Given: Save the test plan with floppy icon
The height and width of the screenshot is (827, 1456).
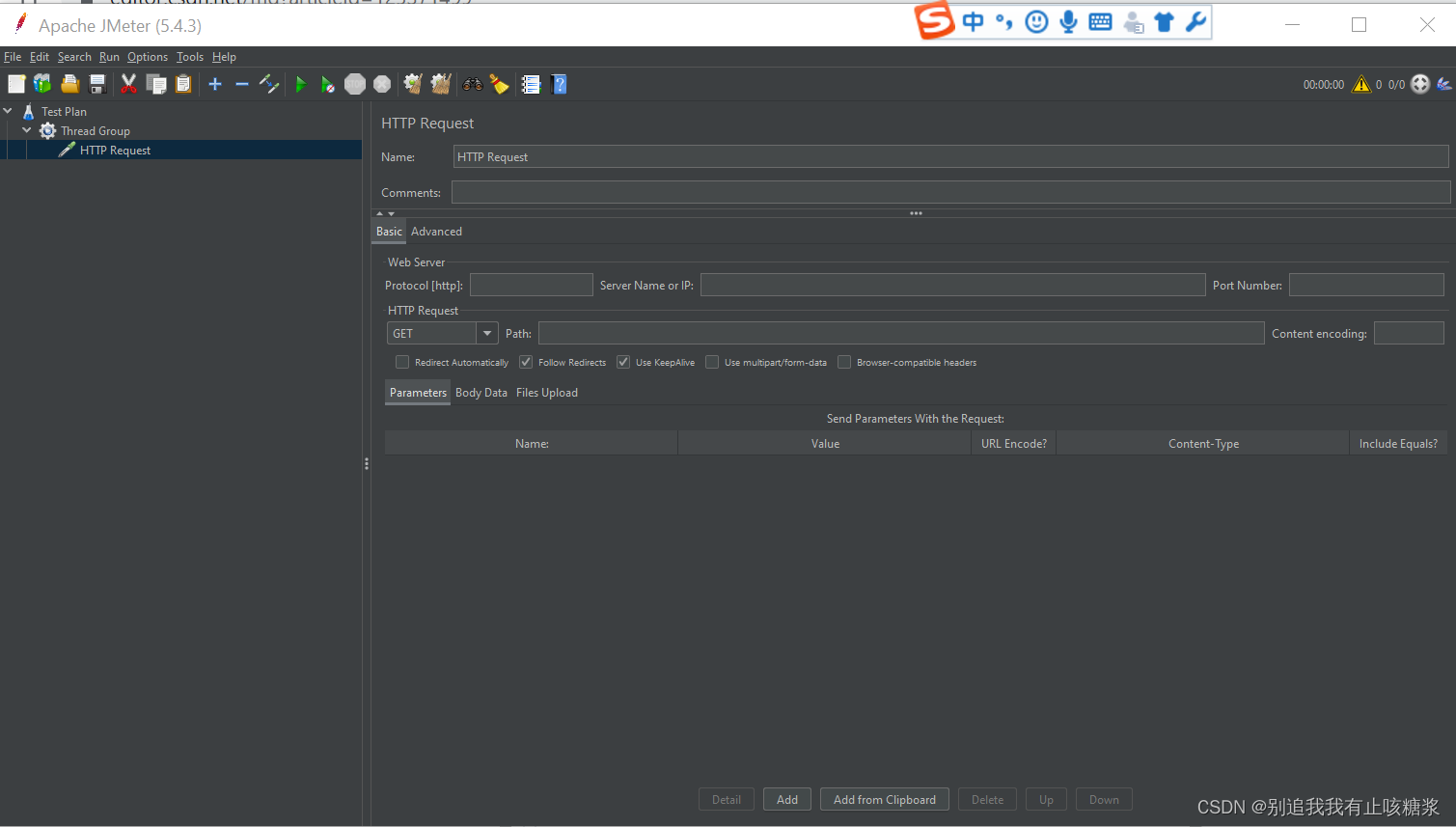Looking at the screenshot, I should click(96, 85).
